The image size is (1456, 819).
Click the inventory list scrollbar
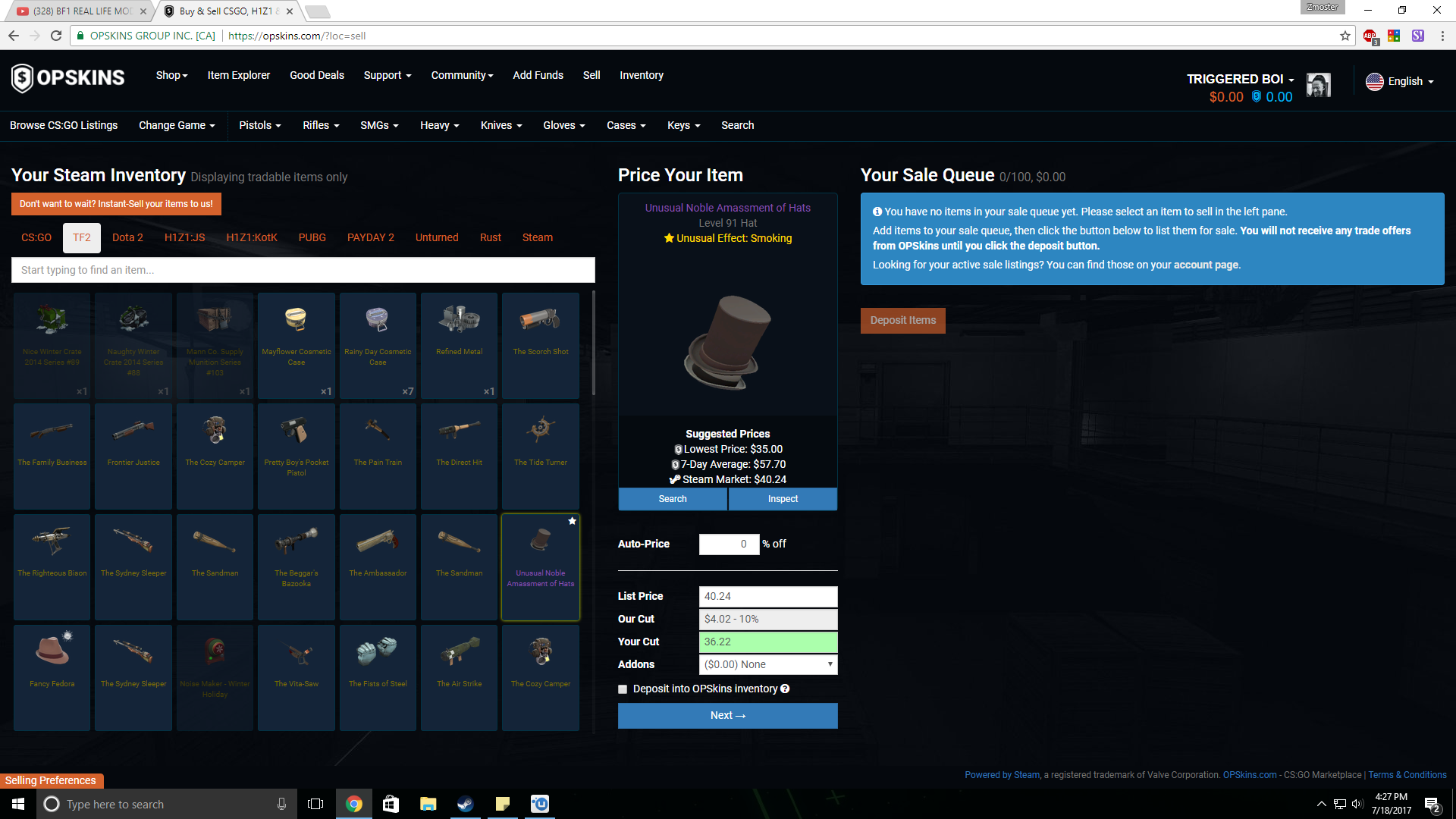coord(593,344)
